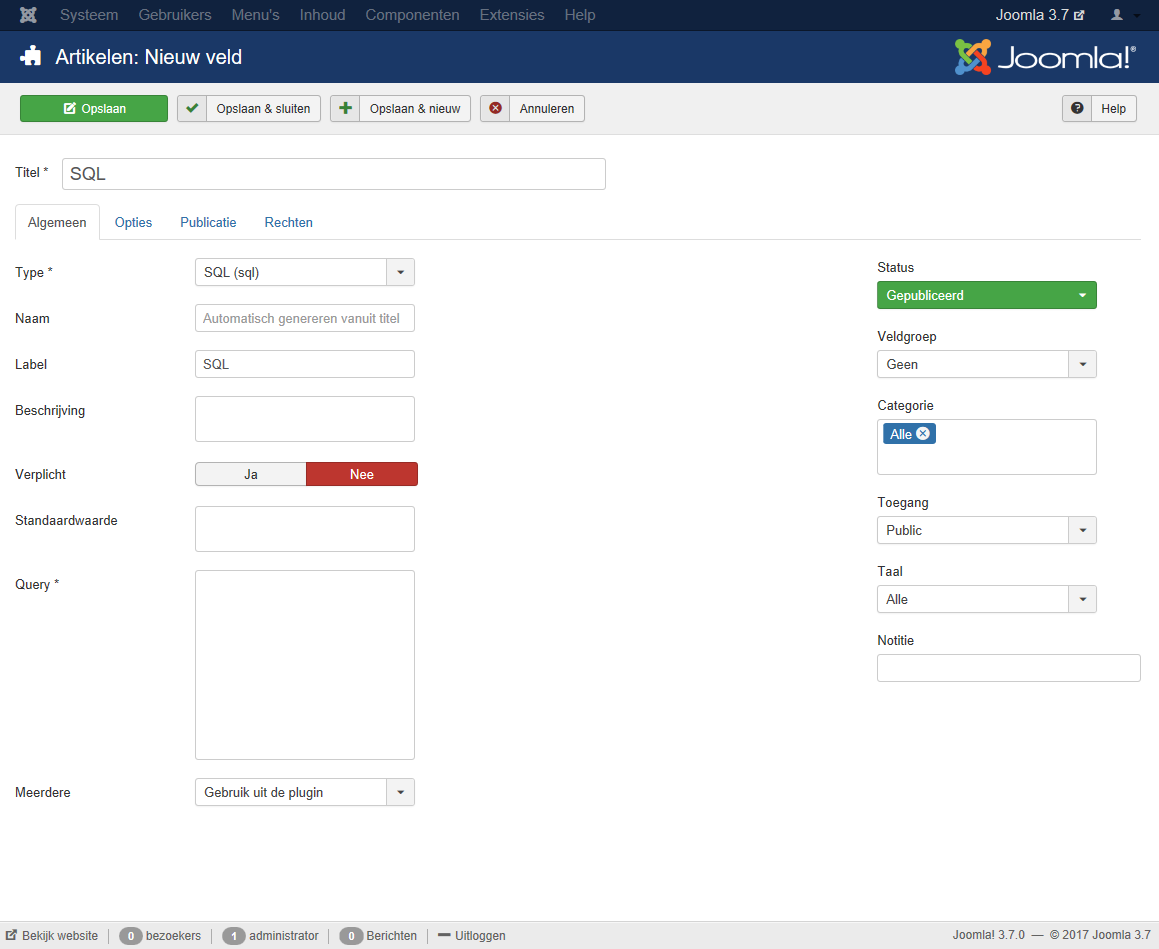Image resolution: width=1159 pixels, height=949 pixels.
Task: Click the plus icon for Opslaan & nieuw
Action: [346, 108]
